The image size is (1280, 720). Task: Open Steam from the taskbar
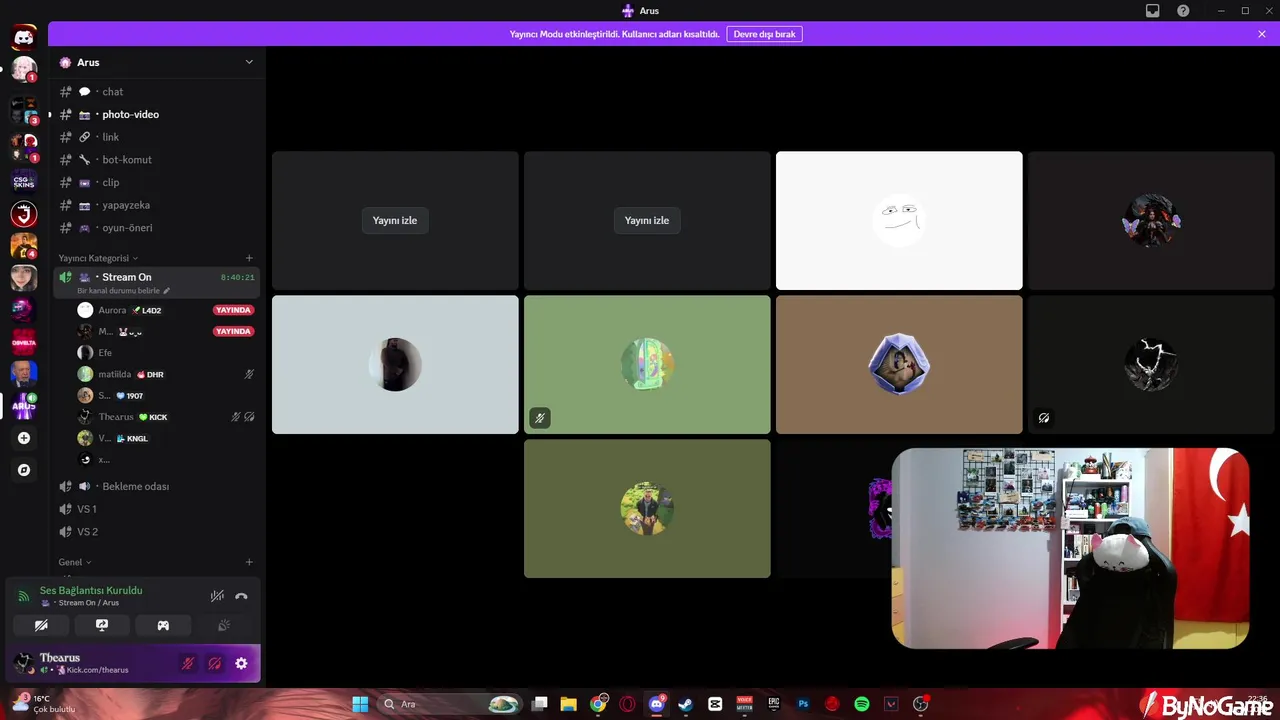click(685, 704)
